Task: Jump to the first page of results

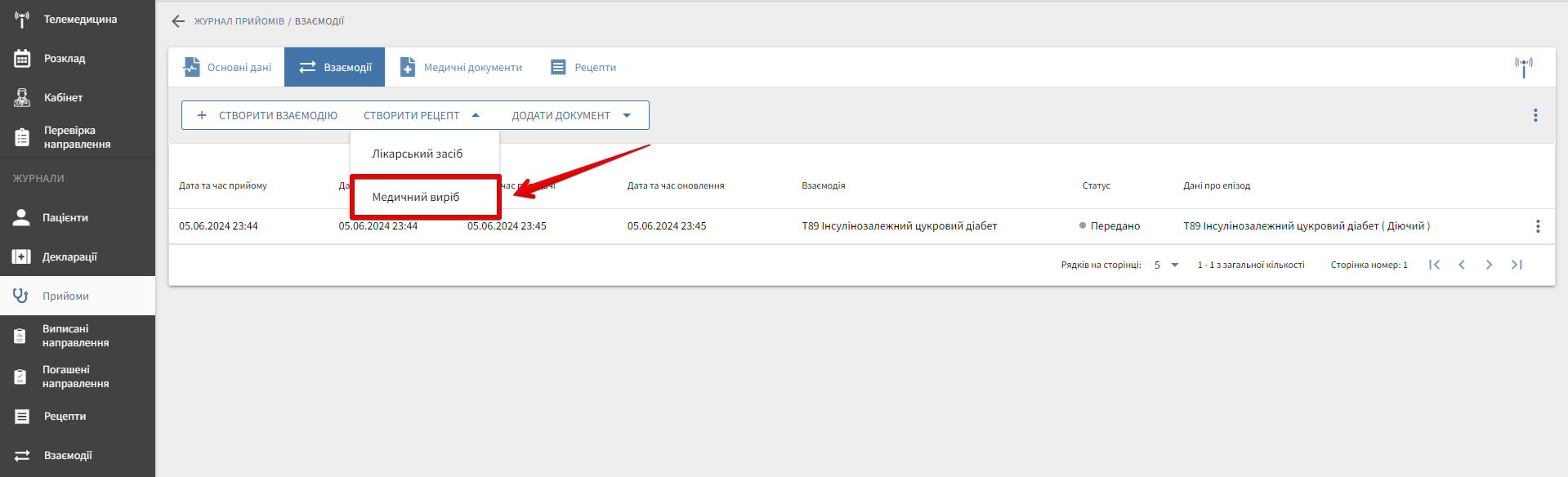Action: click(x=1434, y=265)
